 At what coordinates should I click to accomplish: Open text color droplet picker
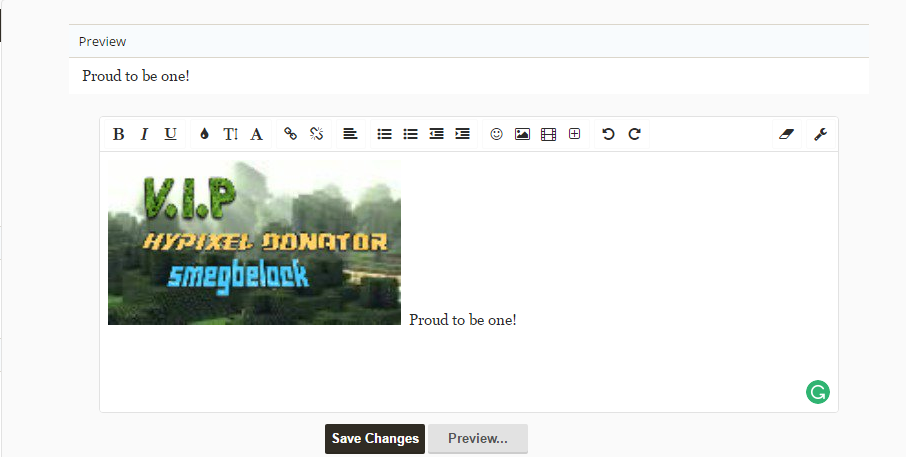coord(204,134)
